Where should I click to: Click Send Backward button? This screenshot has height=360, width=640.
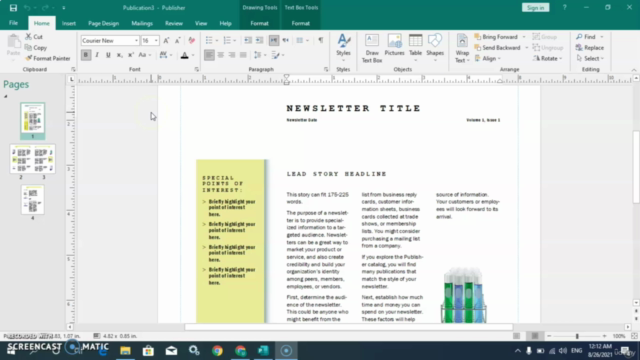497,48
